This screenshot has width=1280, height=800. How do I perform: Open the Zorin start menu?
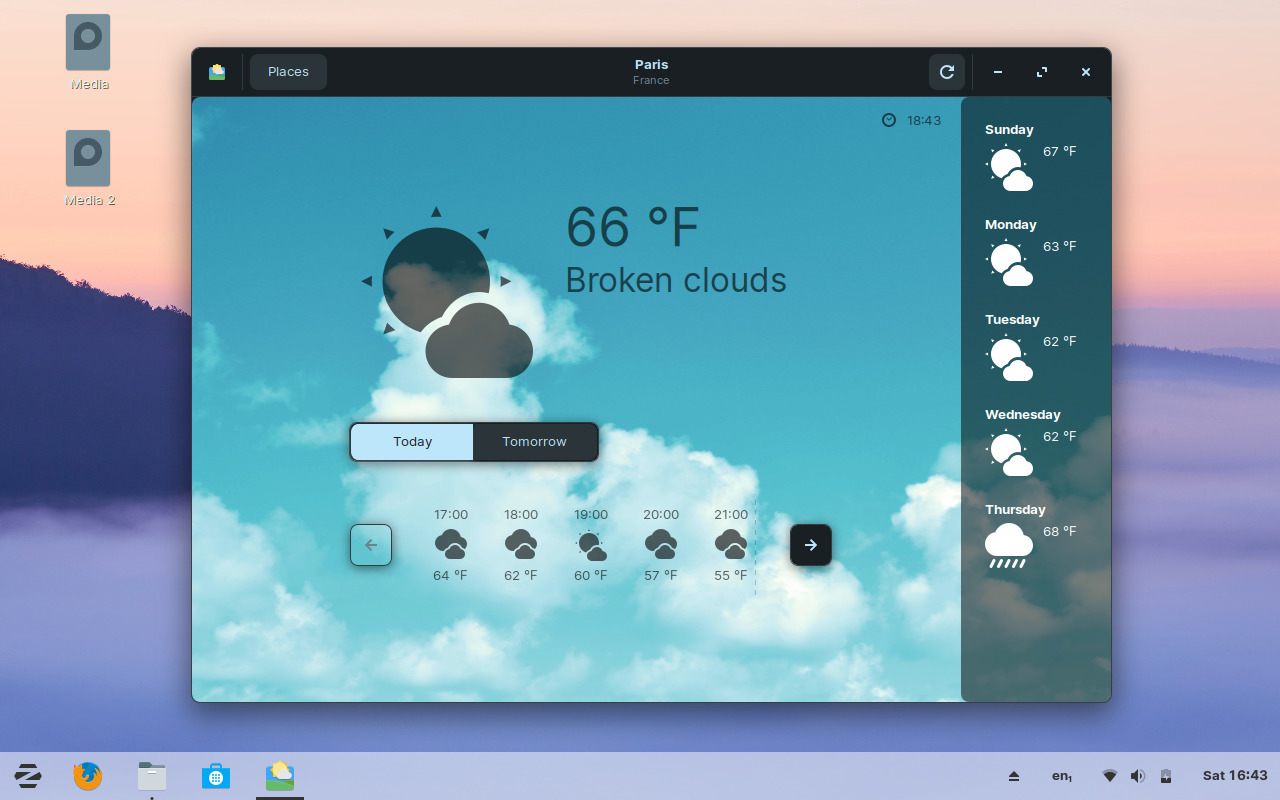28,776
